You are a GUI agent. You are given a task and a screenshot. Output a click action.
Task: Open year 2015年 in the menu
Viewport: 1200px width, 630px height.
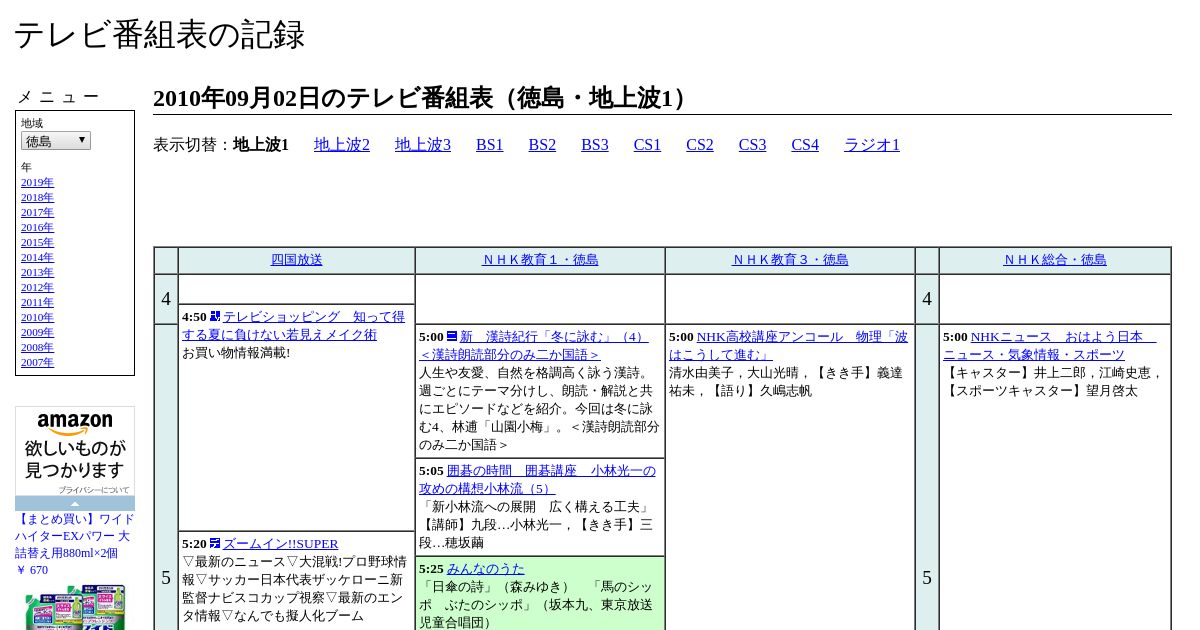pyautogui.click(x=37, y=242)
